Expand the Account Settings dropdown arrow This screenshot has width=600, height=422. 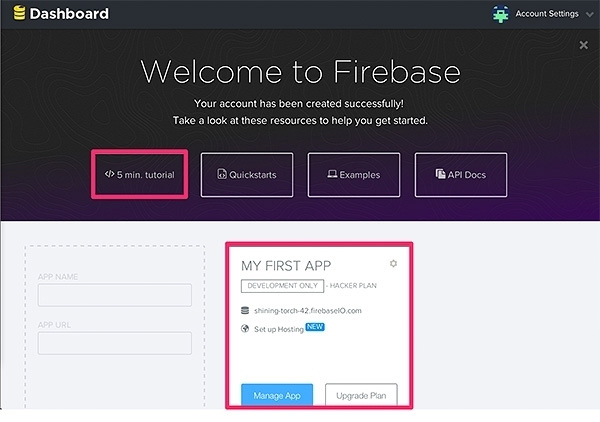point(590,14)
